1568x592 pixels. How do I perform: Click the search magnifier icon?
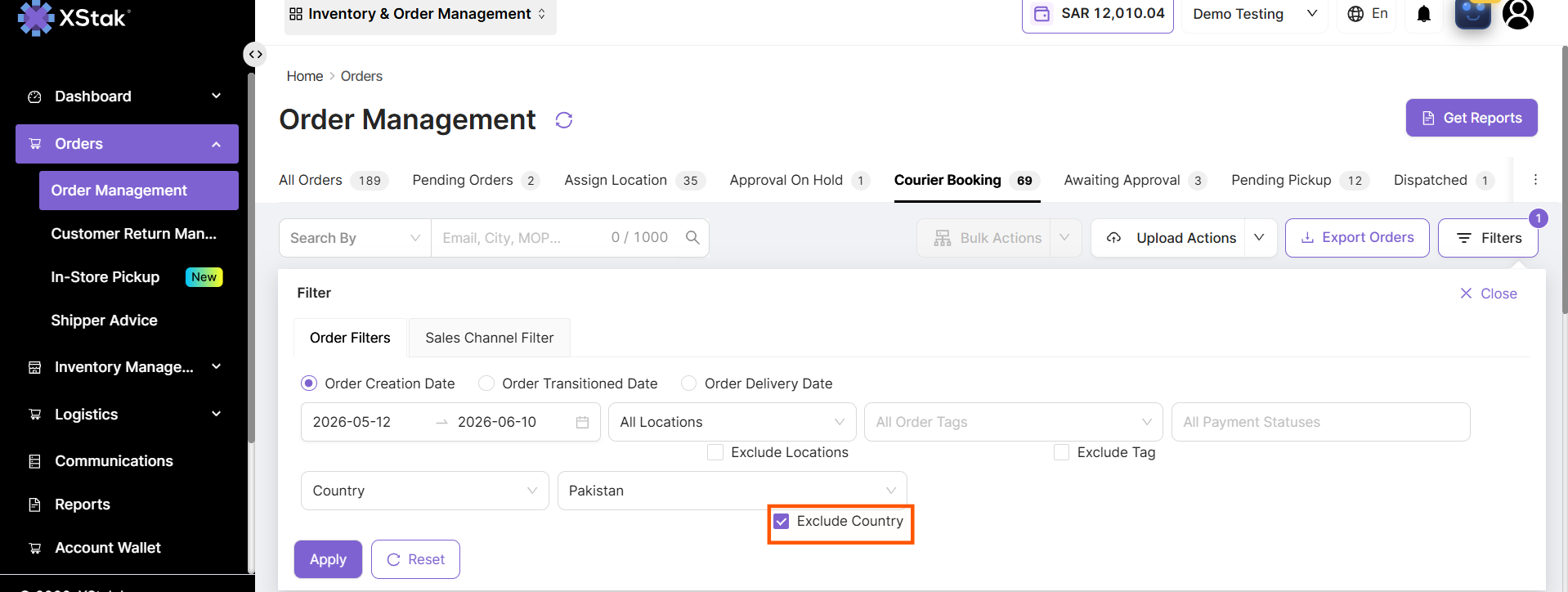(x=692, y=237)
